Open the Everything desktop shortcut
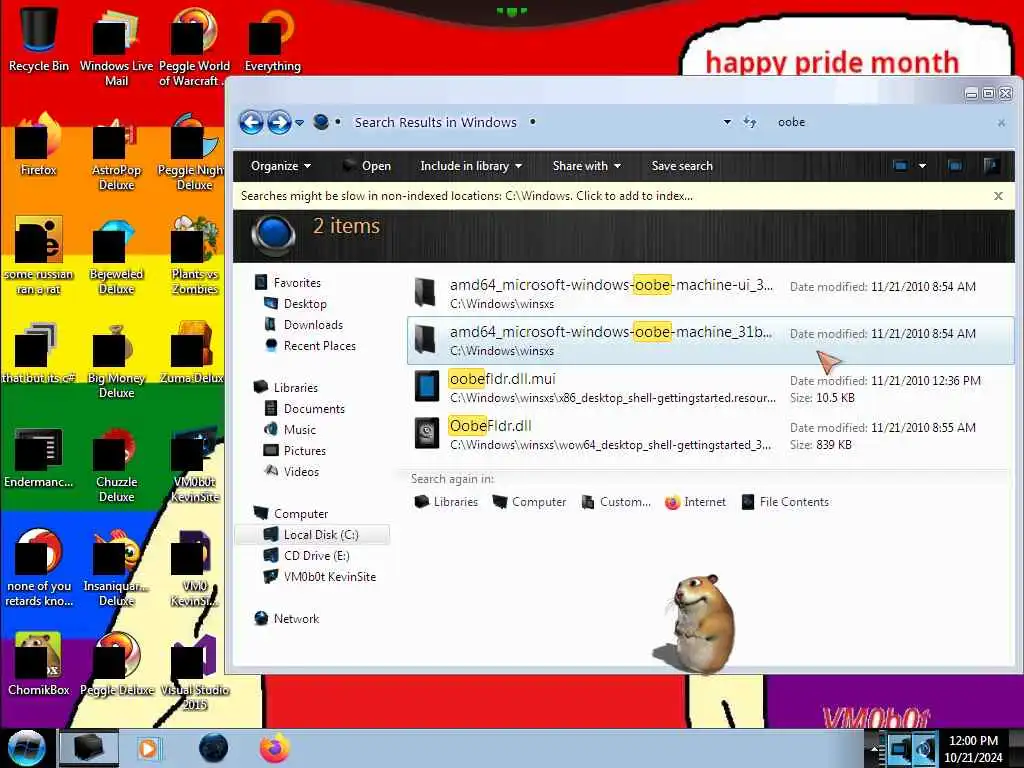The height and width of the screenshot is (768, 1024). 272,39
